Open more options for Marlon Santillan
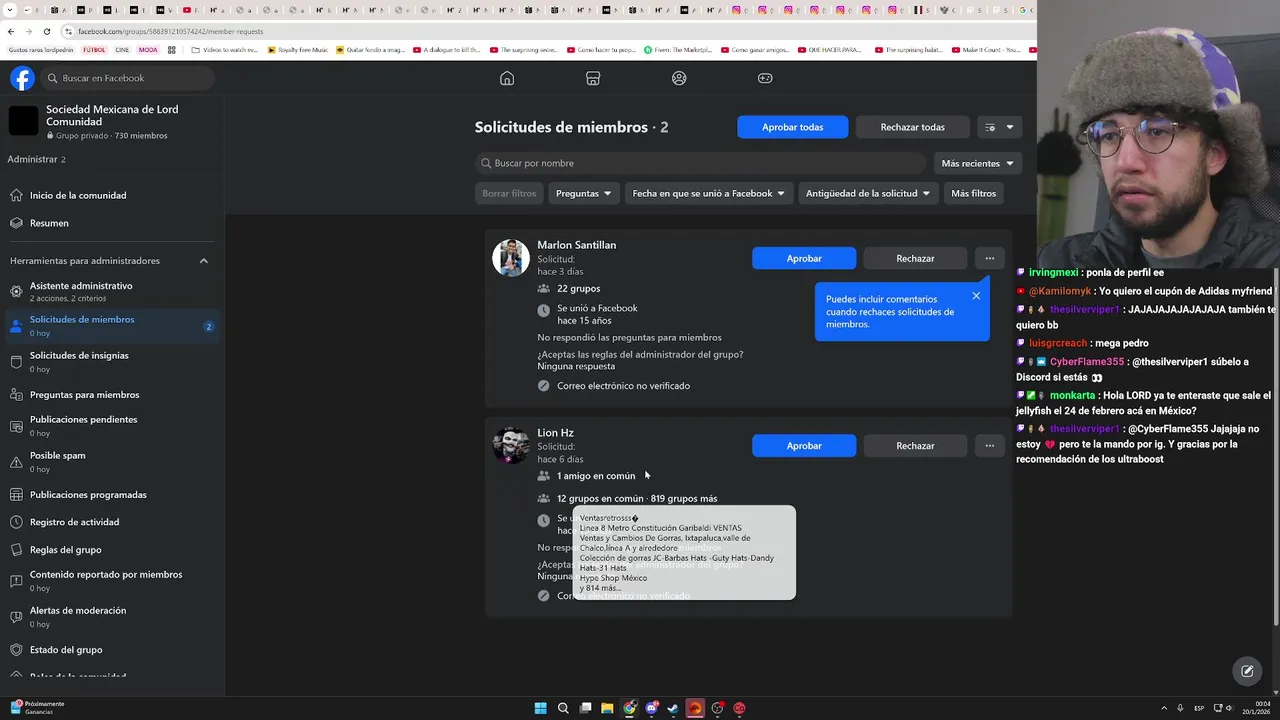 pos(989,258)
